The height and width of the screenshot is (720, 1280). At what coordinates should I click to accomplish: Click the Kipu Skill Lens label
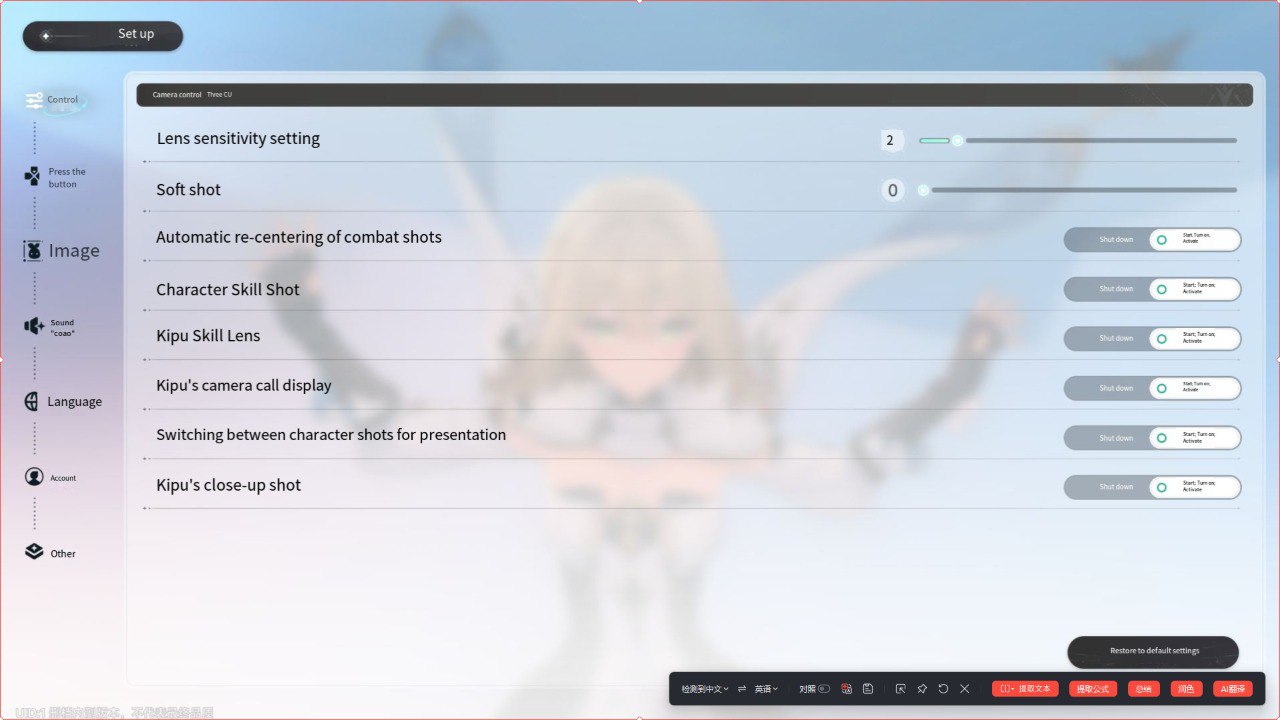[208, 336]
